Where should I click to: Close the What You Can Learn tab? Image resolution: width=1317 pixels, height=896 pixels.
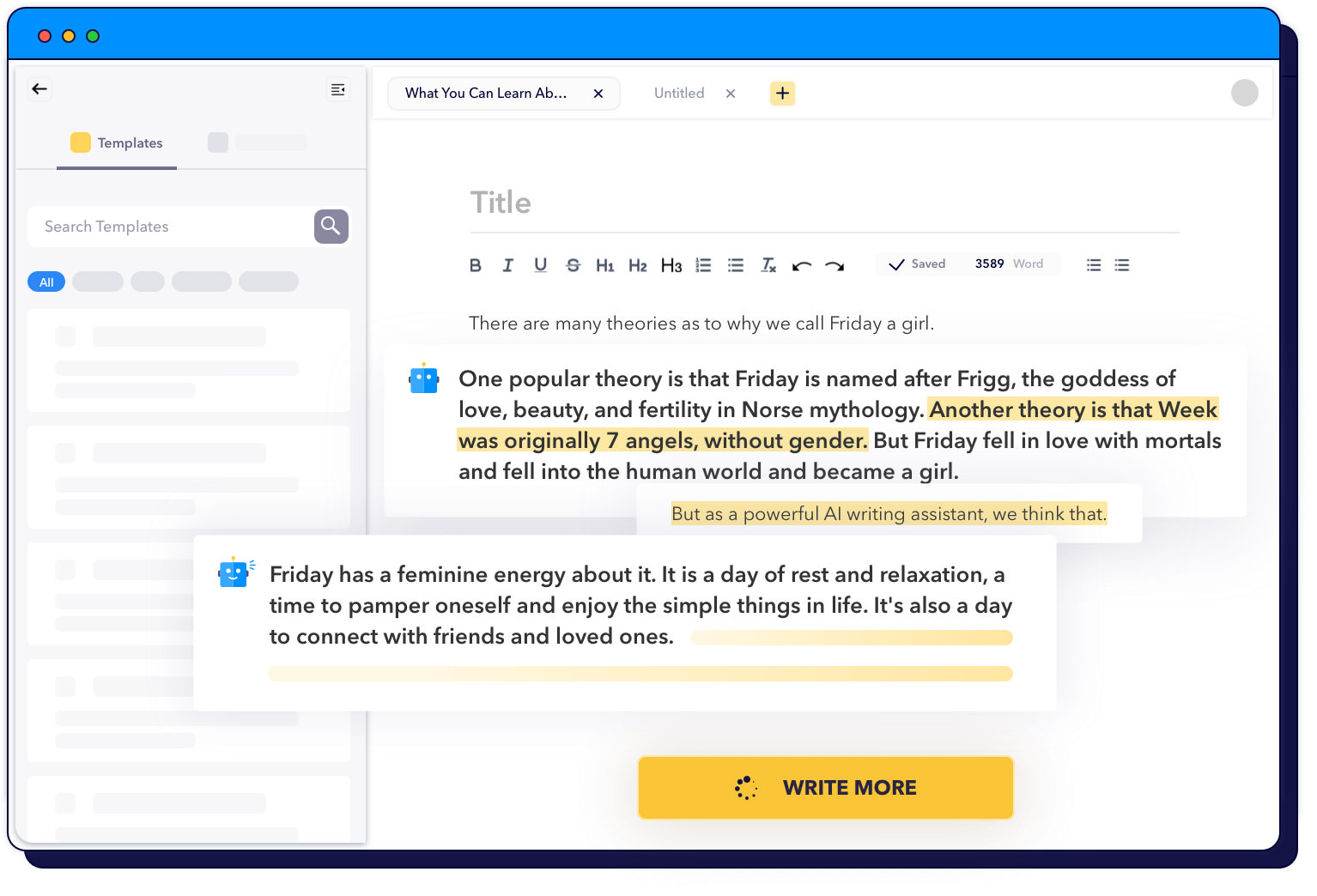[598, 94]
